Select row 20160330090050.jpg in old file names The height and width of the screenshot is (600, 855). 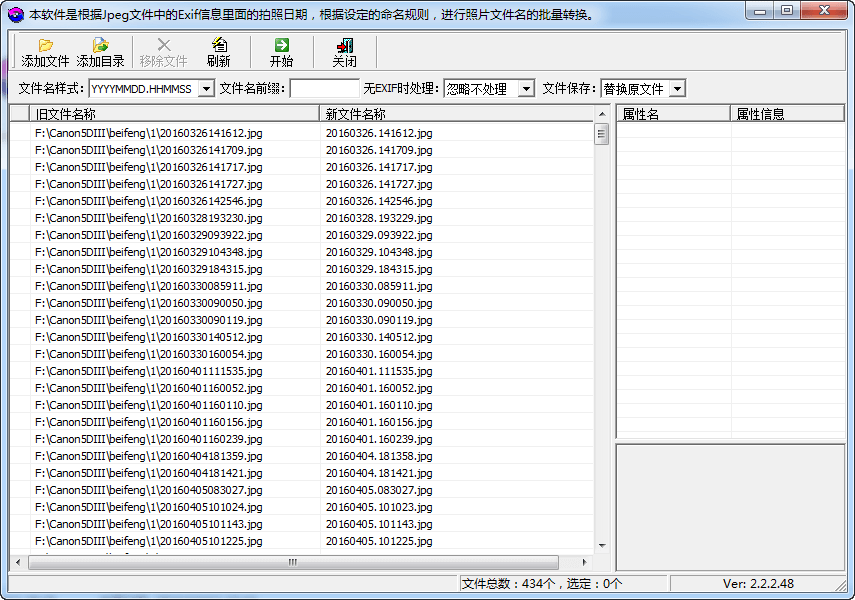(x=148, y=303)
